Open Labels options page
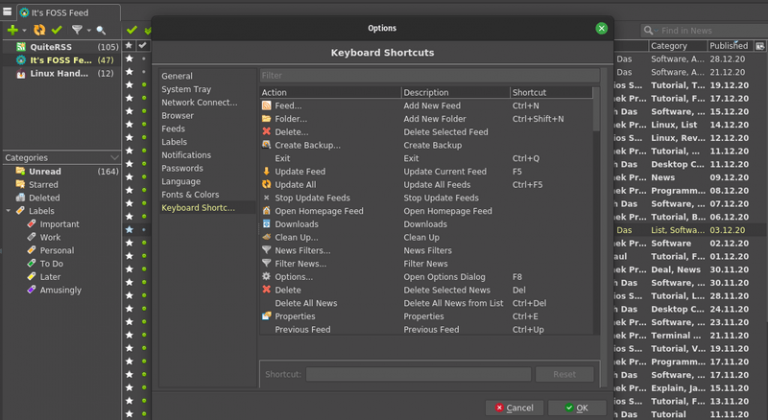Viewport: 768px width, 420px height. point(174,142)
